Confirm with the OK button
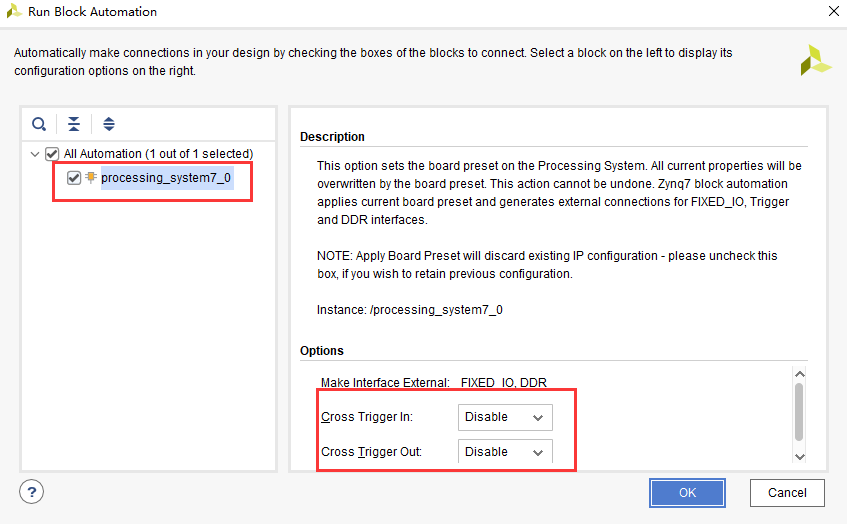The height and width of the screenshot is (524, 847). tap(687, 493)
